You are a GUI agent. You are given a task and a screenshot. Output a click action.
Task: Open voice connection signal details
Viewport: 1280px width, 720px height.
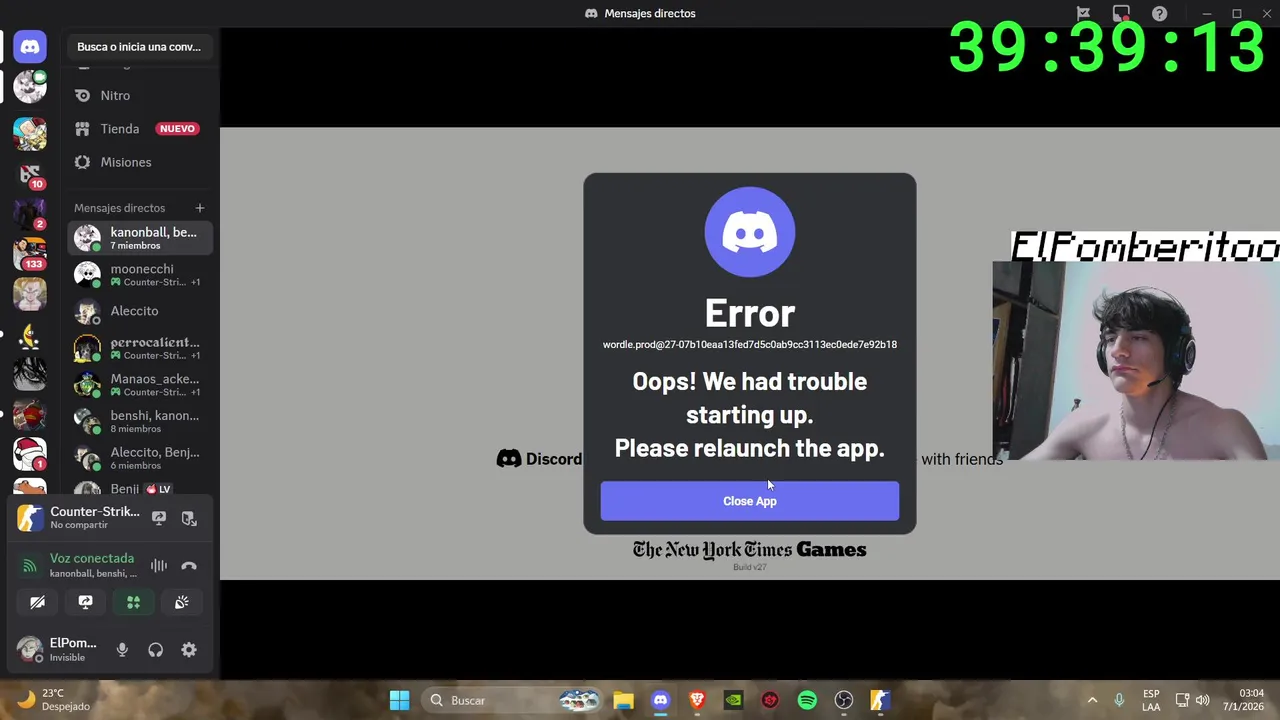(x=30, y=566)
